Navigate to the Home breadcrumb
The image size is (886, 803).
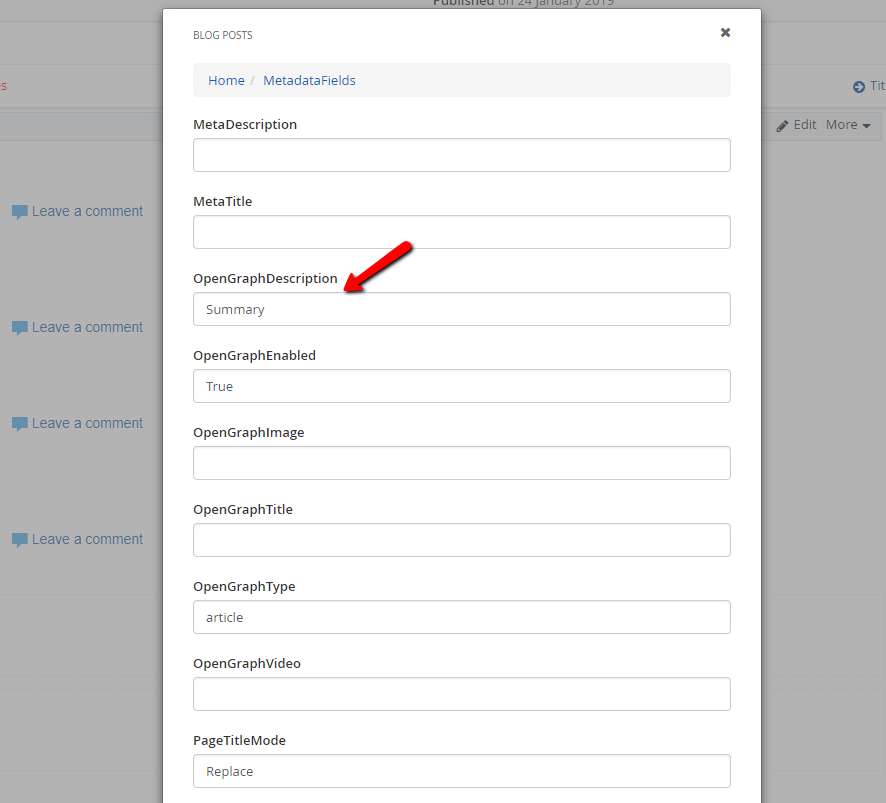226,80
